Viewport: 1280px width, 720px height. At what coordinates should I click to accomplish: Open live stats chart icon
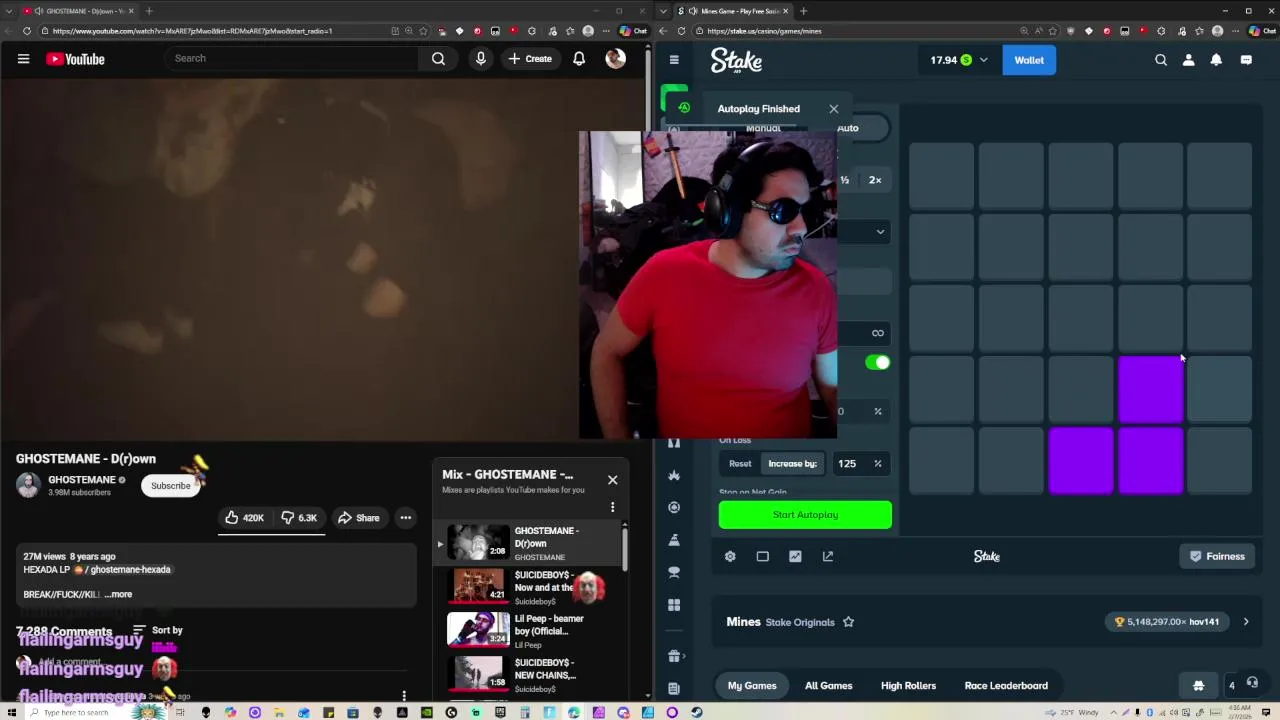pyautogui.click(x=795, y=557)
